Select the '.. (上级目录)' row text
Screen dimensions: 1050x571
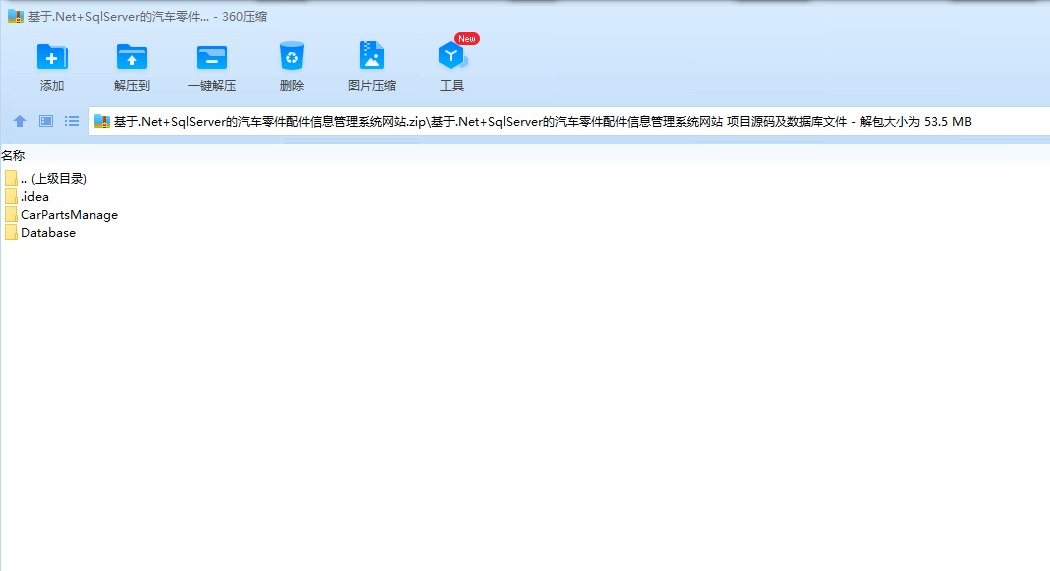(54, 178)
